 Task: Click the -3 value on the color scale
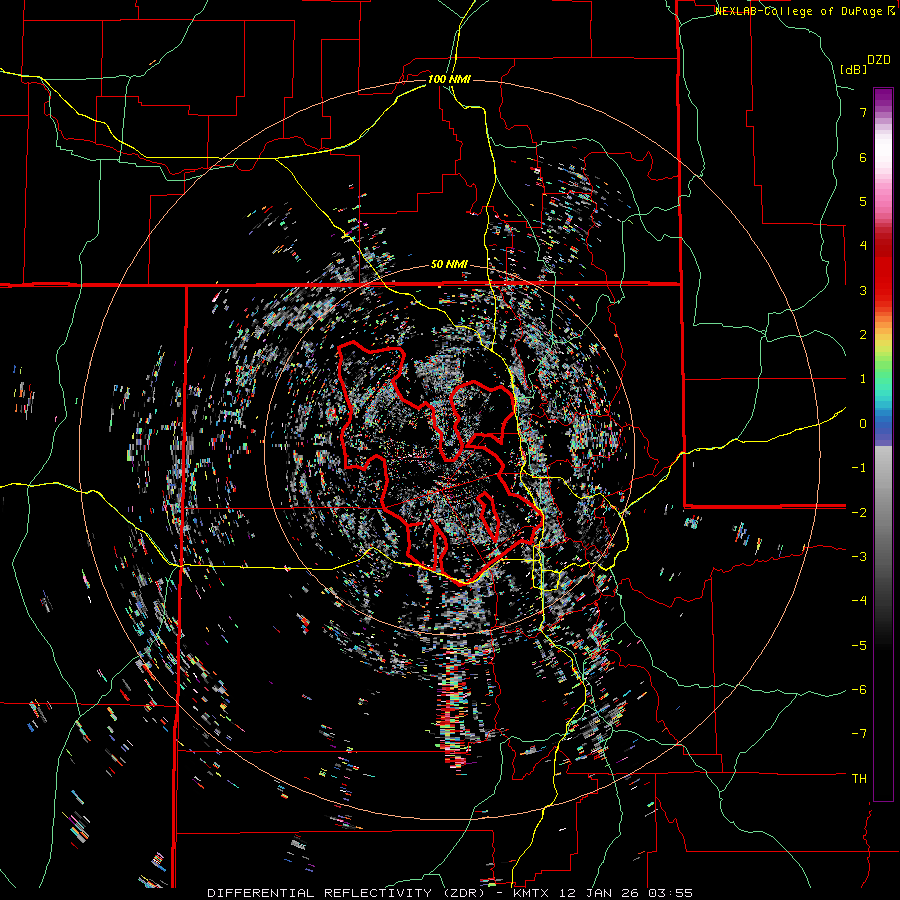click(x=859, y=557)
